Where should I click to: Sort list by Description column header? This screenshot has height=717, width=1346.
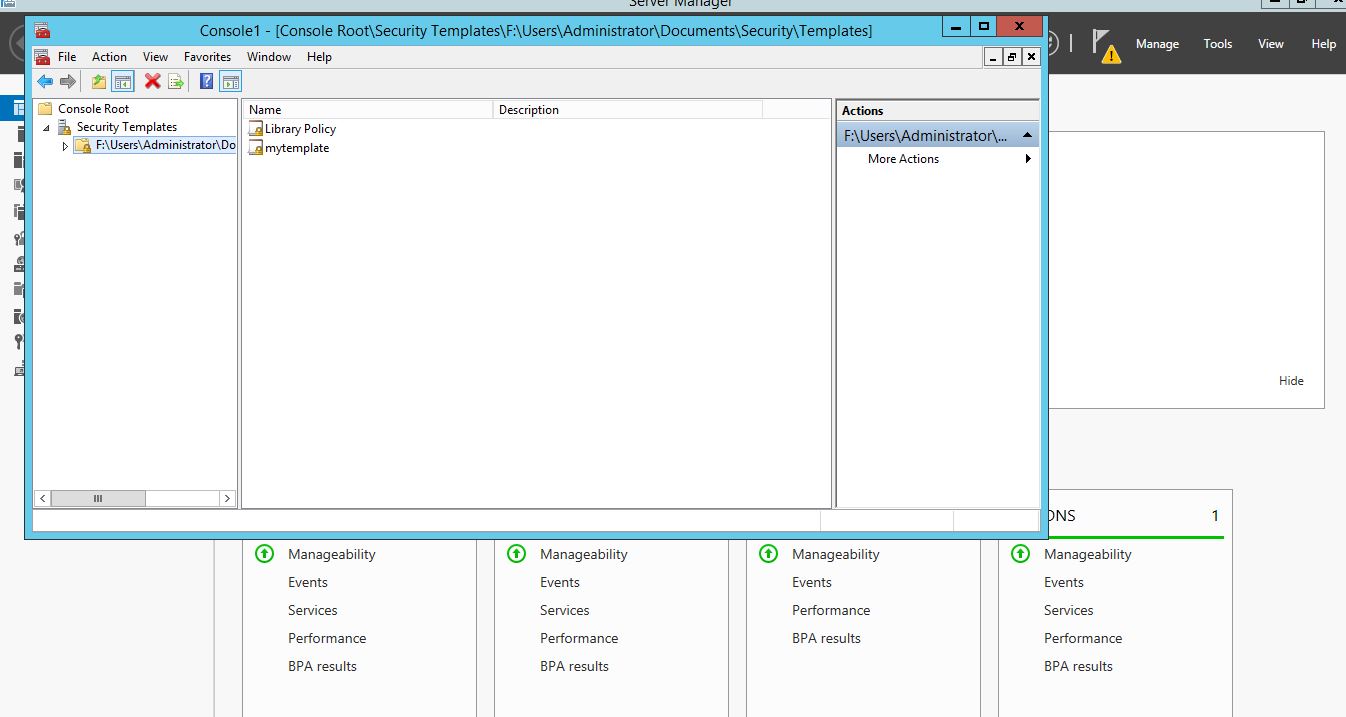pos(528,110)
